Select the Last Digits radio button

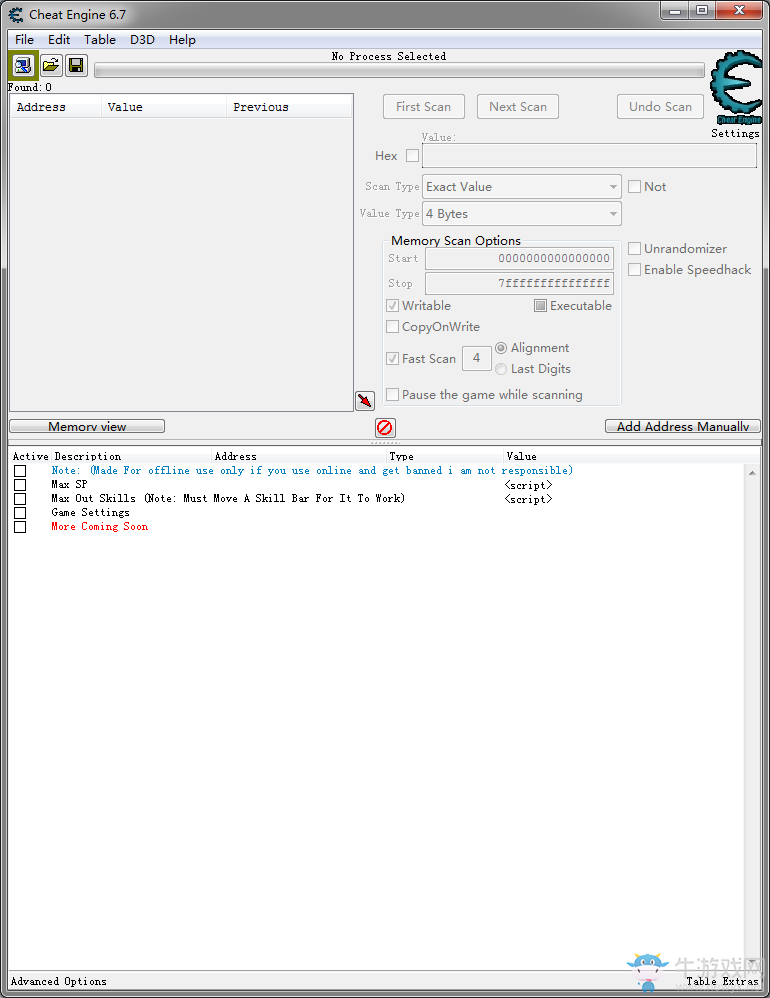pyautogui.click(x=501, y=369)
